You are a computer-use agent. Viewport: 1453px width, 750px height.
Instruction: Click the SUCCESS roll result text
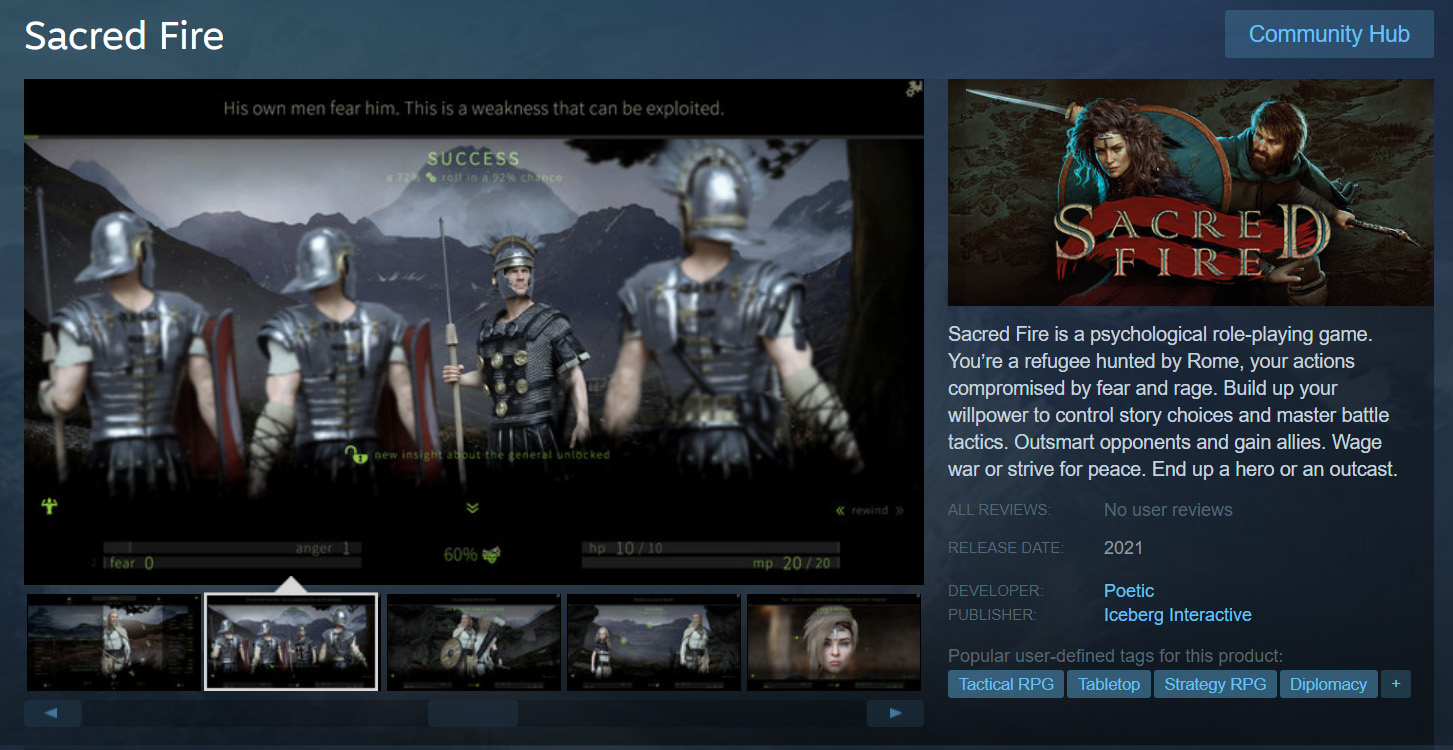[x=474, y=158]
